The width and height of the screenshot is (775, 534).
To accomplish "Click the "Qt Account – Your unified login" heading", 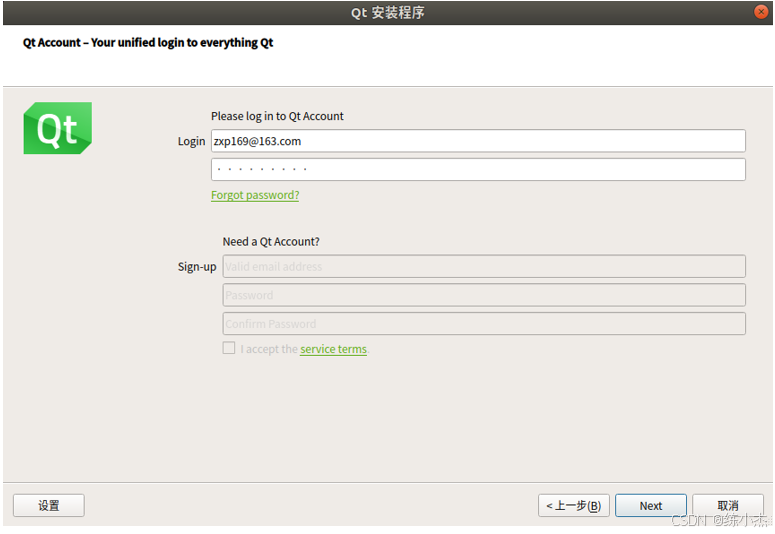I will click(148, 43).
